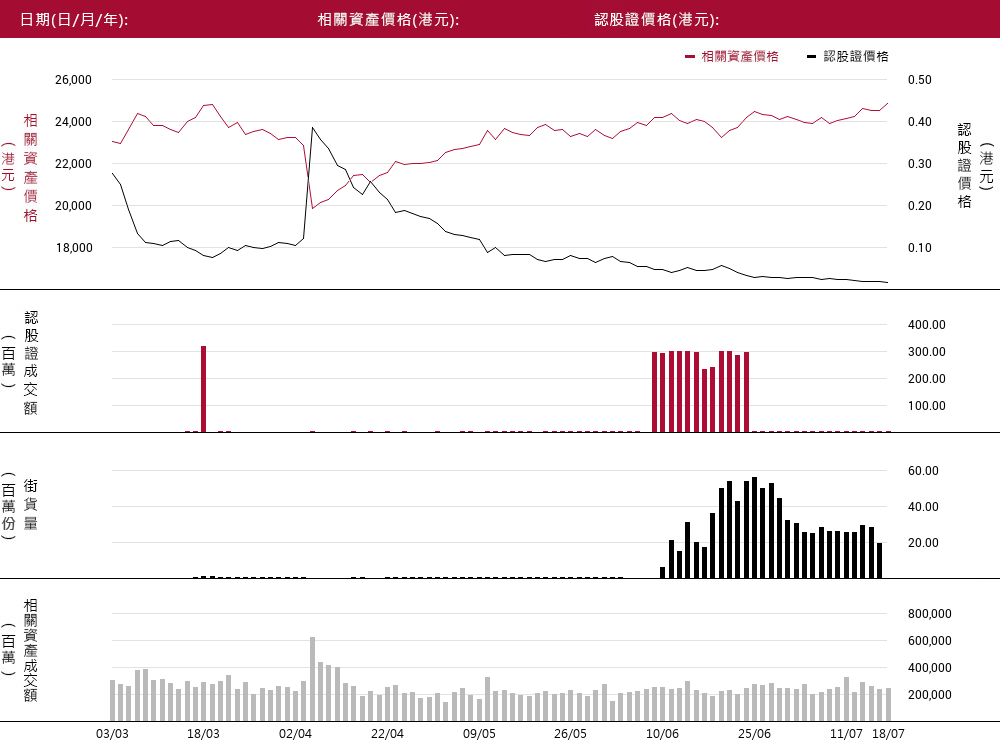This screenshot has height=751, width=1000.
Task: Click the red legend marker for 相關資產價格
Action: [x=689, y=57]
